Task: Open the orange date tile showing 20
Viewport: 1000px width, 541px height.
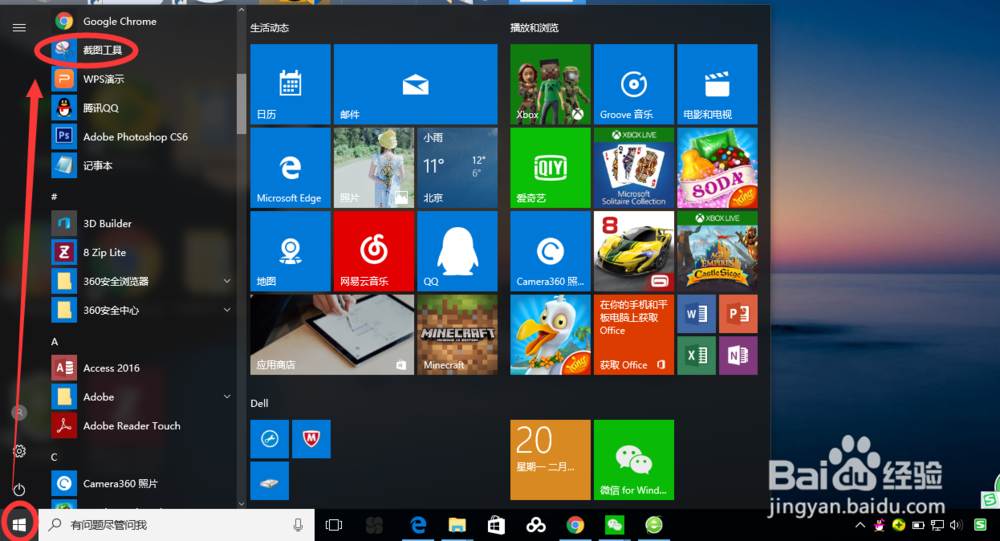Action: tap(550, 460)
